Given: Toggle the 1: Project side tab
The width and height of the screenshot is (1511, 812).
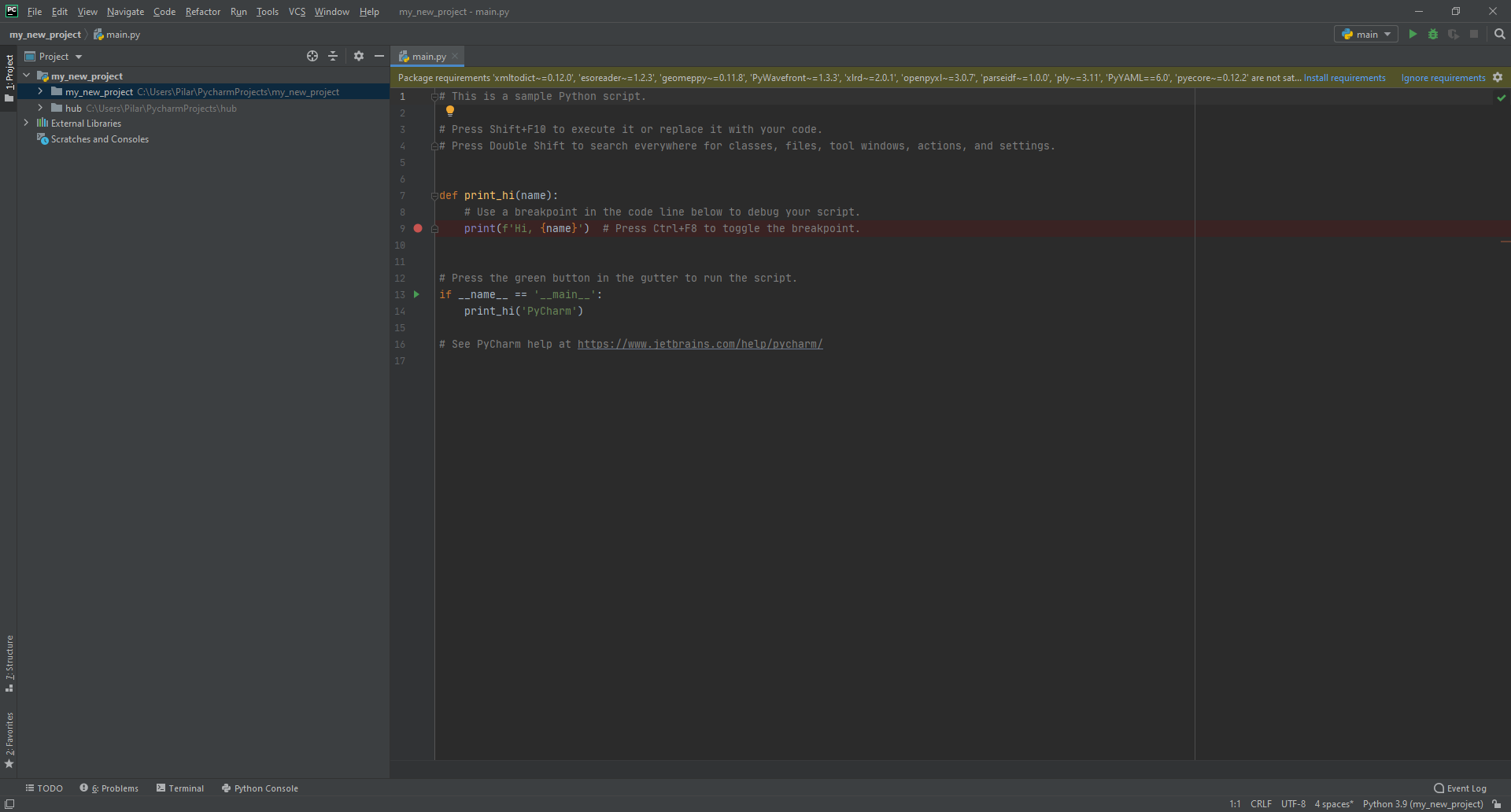Looking at the screenshot, I should (x=9, y=77).
